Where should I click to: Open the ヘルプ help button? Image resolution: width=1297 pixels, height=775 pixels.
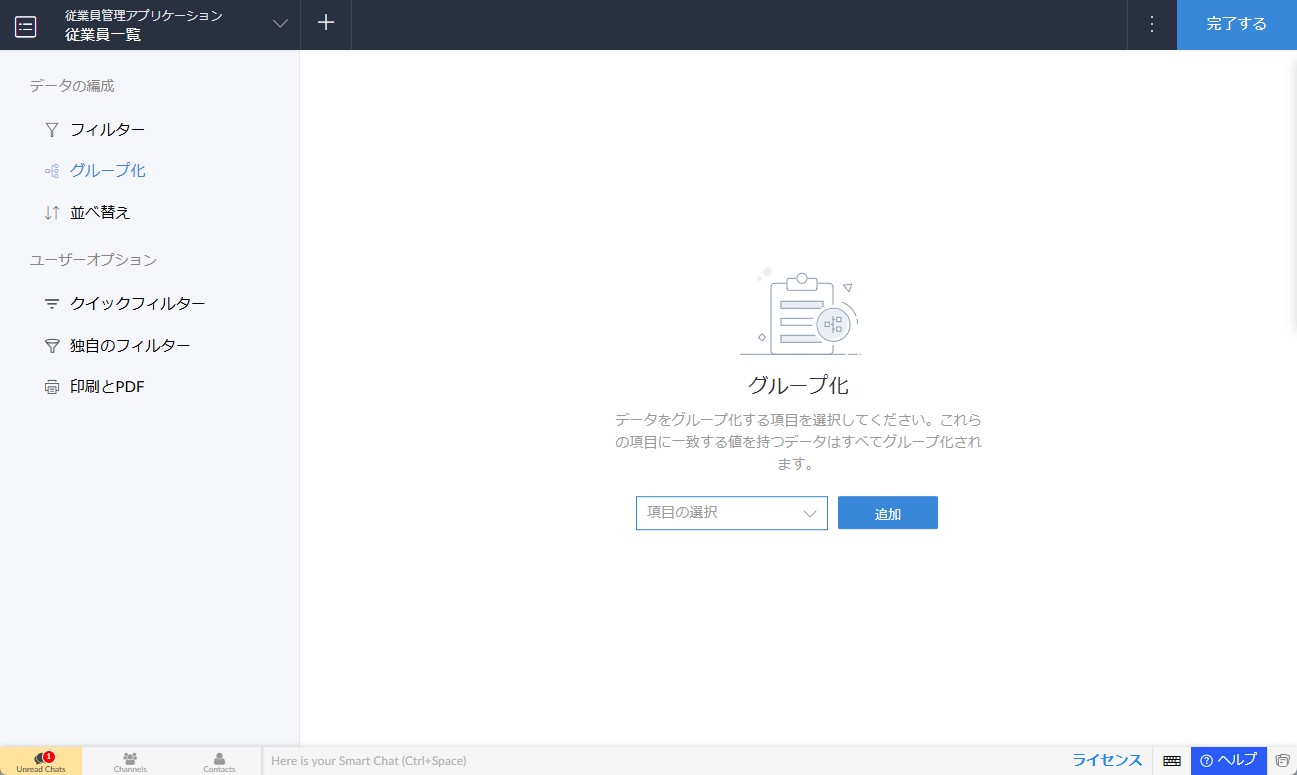click(1228, 760)
